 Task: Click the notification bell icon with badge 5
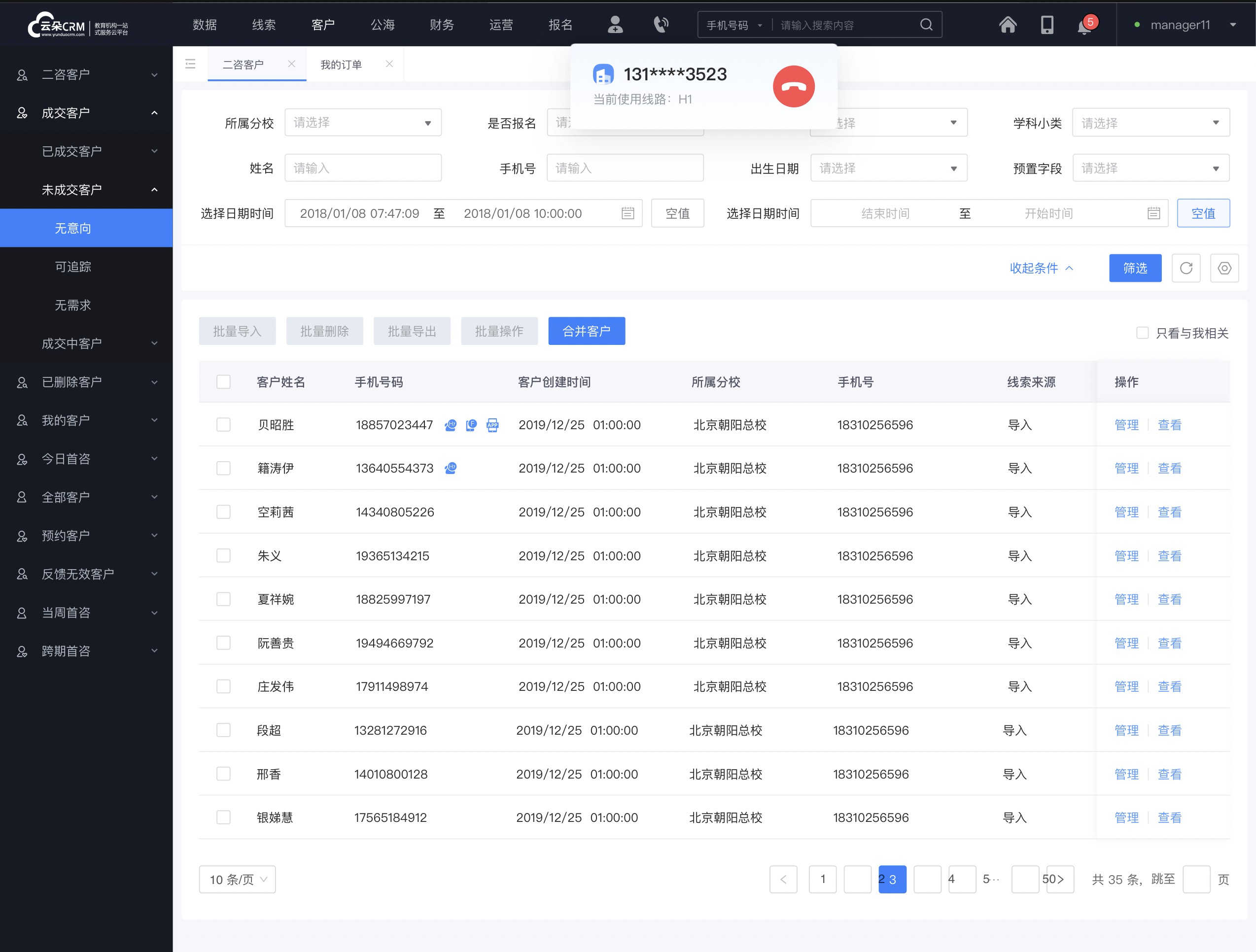pos(1085,25)
